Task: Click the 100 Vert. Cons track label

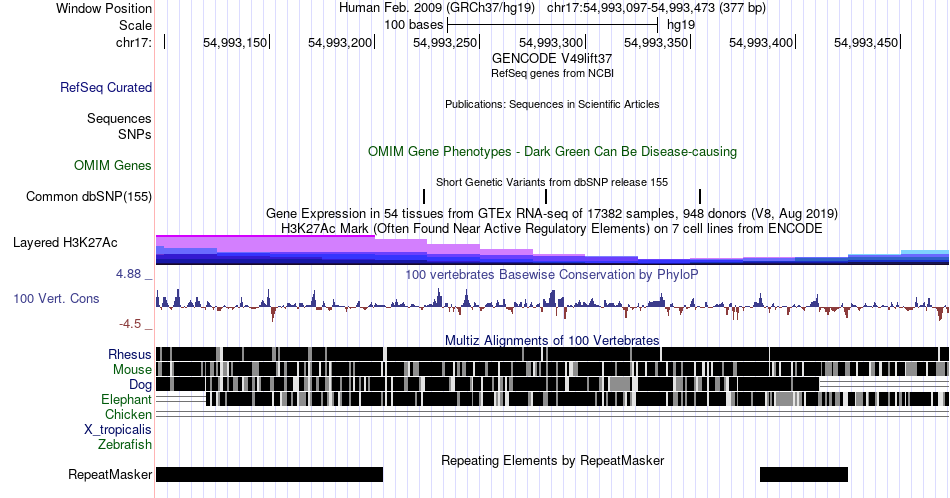Action: (x=56, y=298)
